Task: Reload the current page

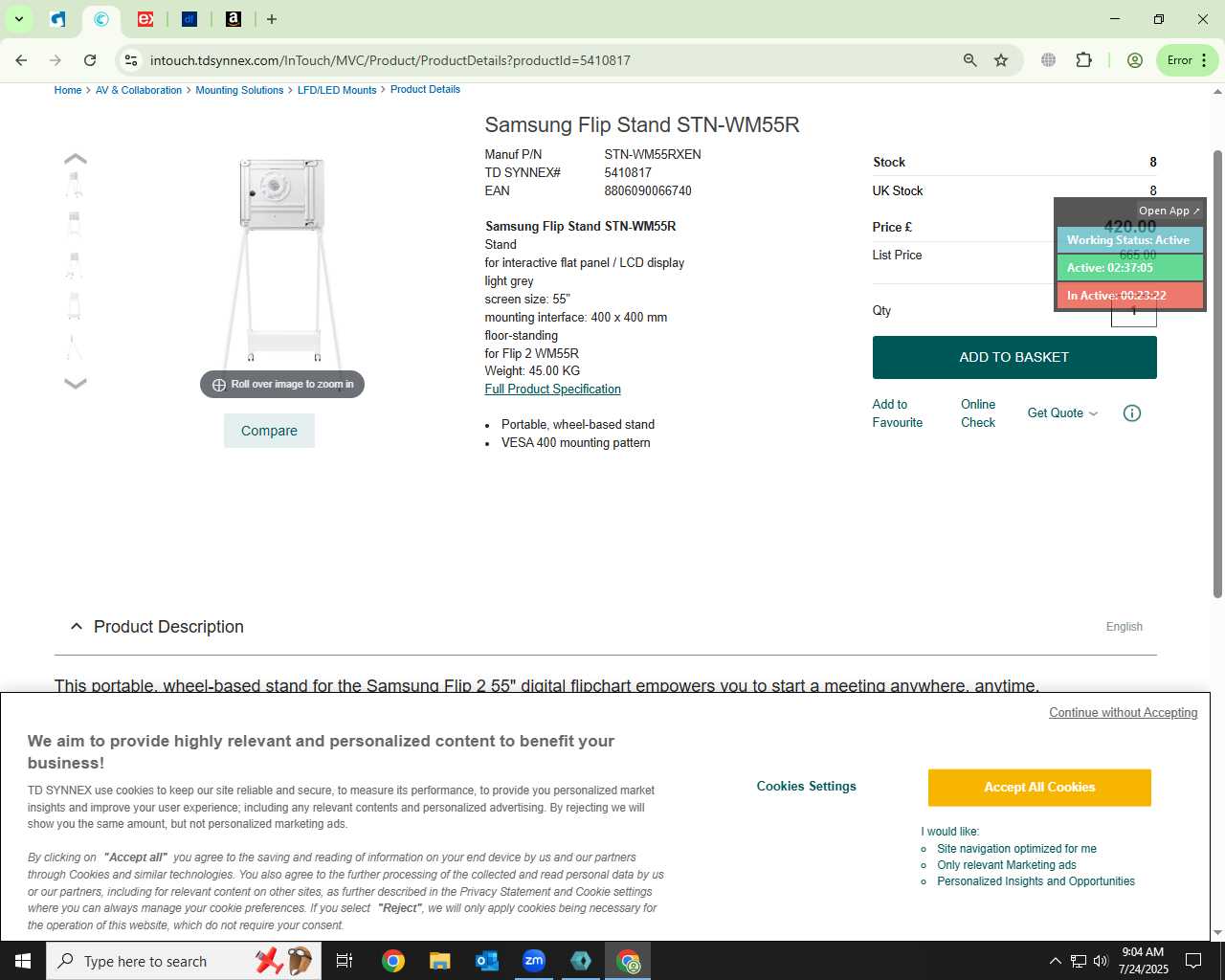Action: [90, 60]
